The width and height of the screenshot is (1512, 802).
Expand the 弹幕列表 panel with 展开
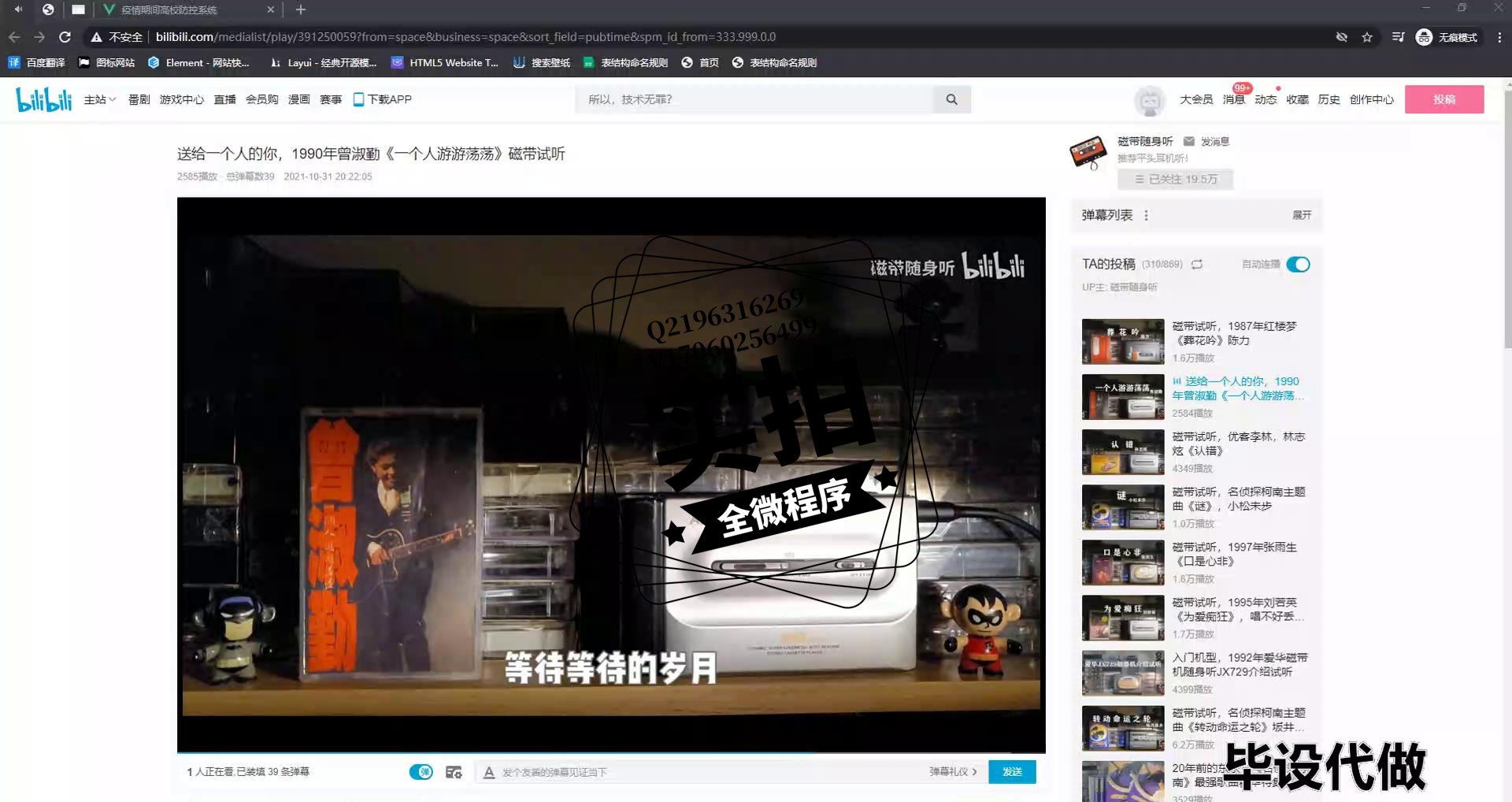pos(1302,215)
